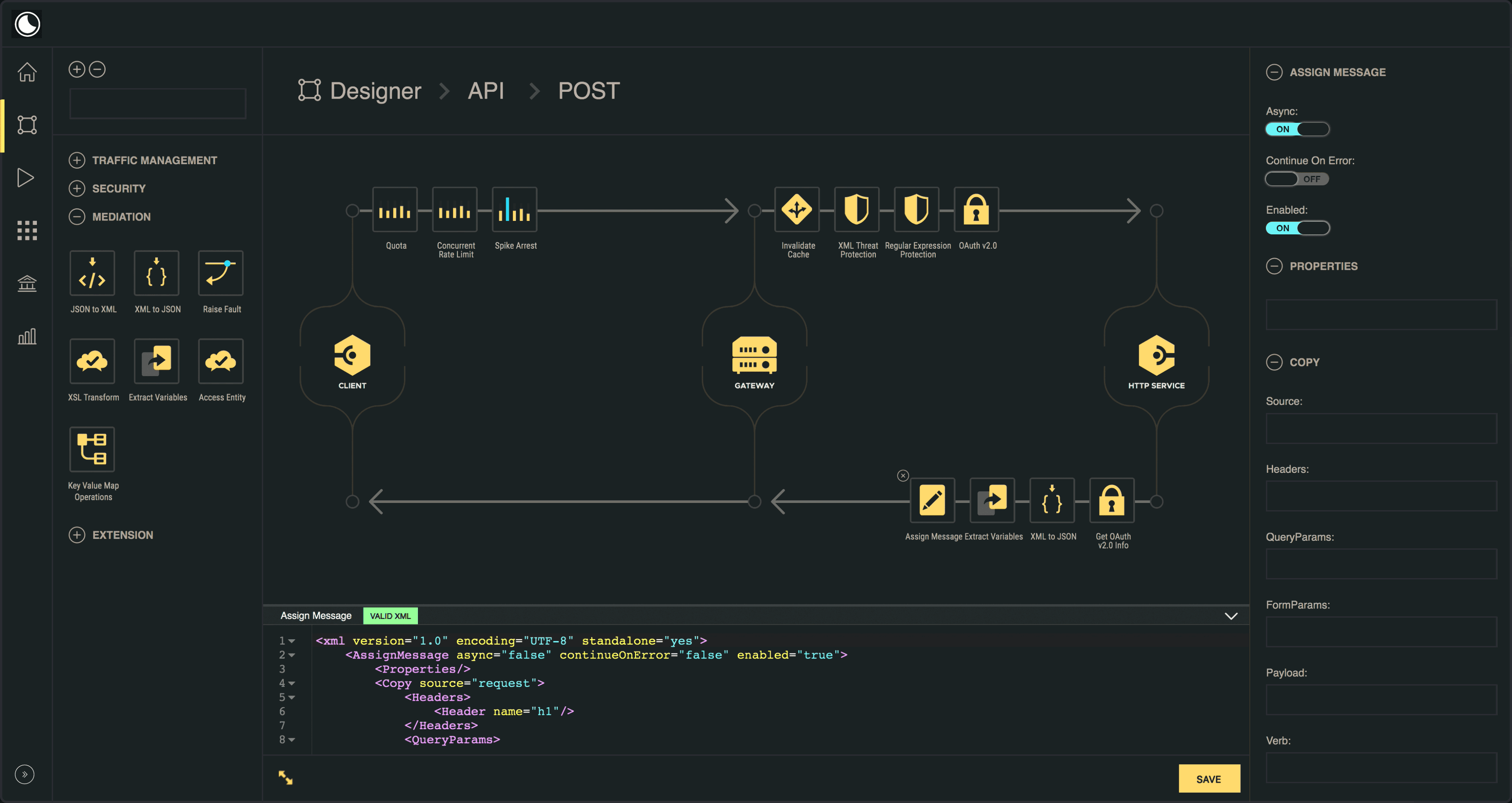This screenshot has width=1512, height=803.
Task: Select the XSL Transform policy icon
Action: click(x=93, y=361)
